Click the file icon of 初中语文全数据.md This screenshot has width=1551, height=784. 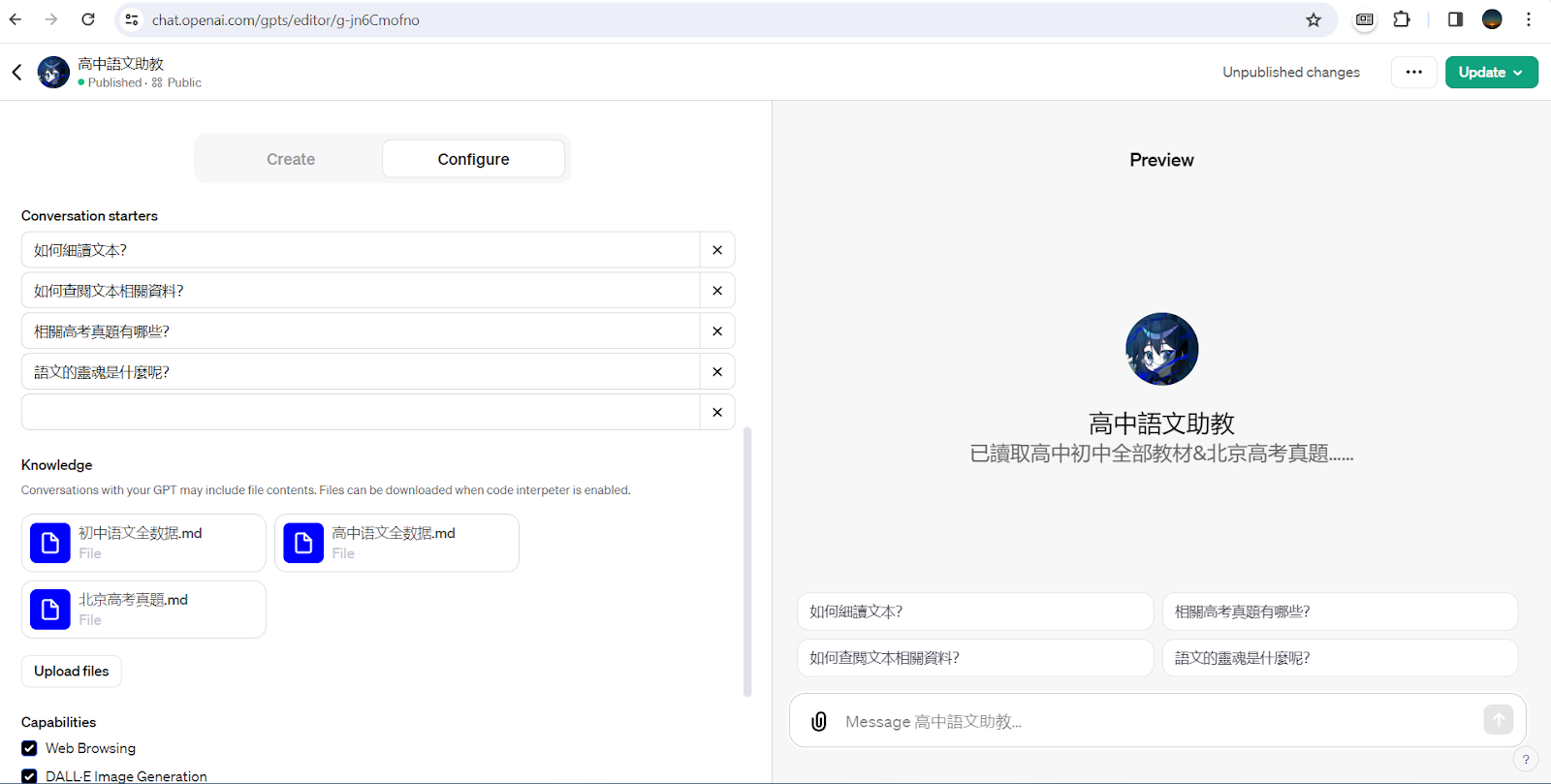point(50,543)
